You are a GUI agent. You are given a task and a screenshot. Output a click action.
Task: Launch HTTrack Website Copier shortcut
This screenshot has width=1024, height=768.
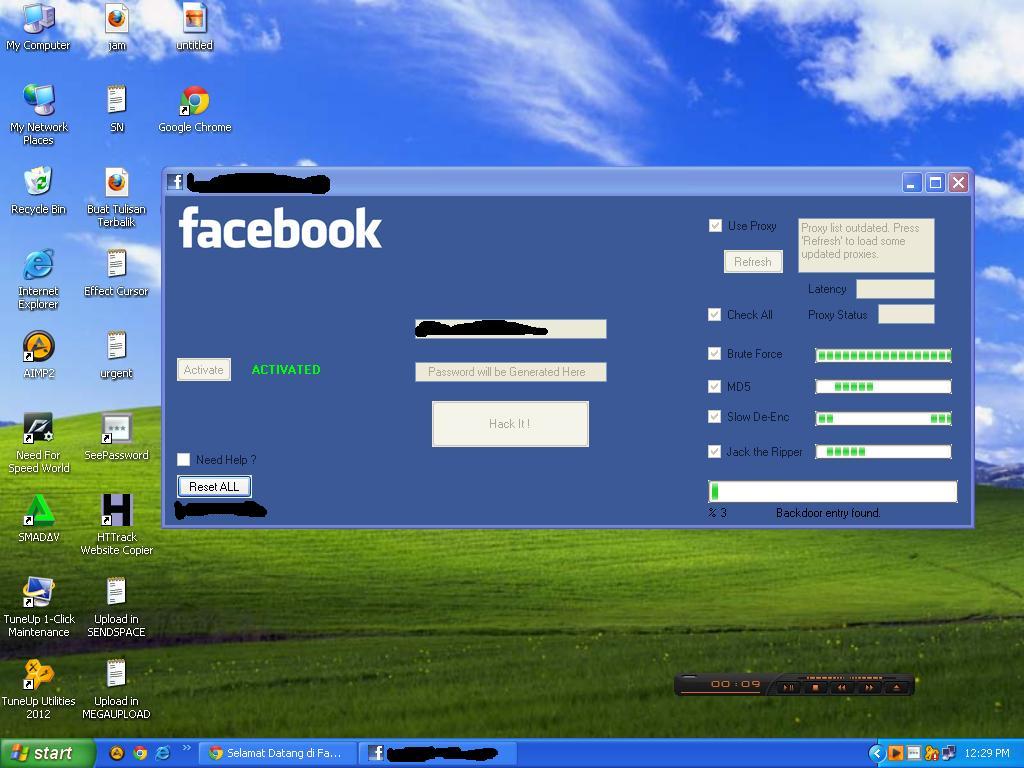tap(116, 525)
